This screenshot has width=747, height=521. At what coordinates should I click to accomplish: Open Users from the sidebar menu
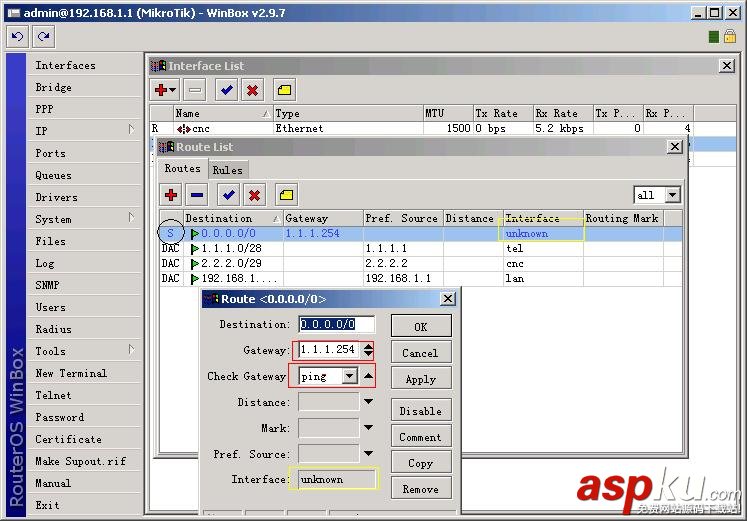(84, 307)
